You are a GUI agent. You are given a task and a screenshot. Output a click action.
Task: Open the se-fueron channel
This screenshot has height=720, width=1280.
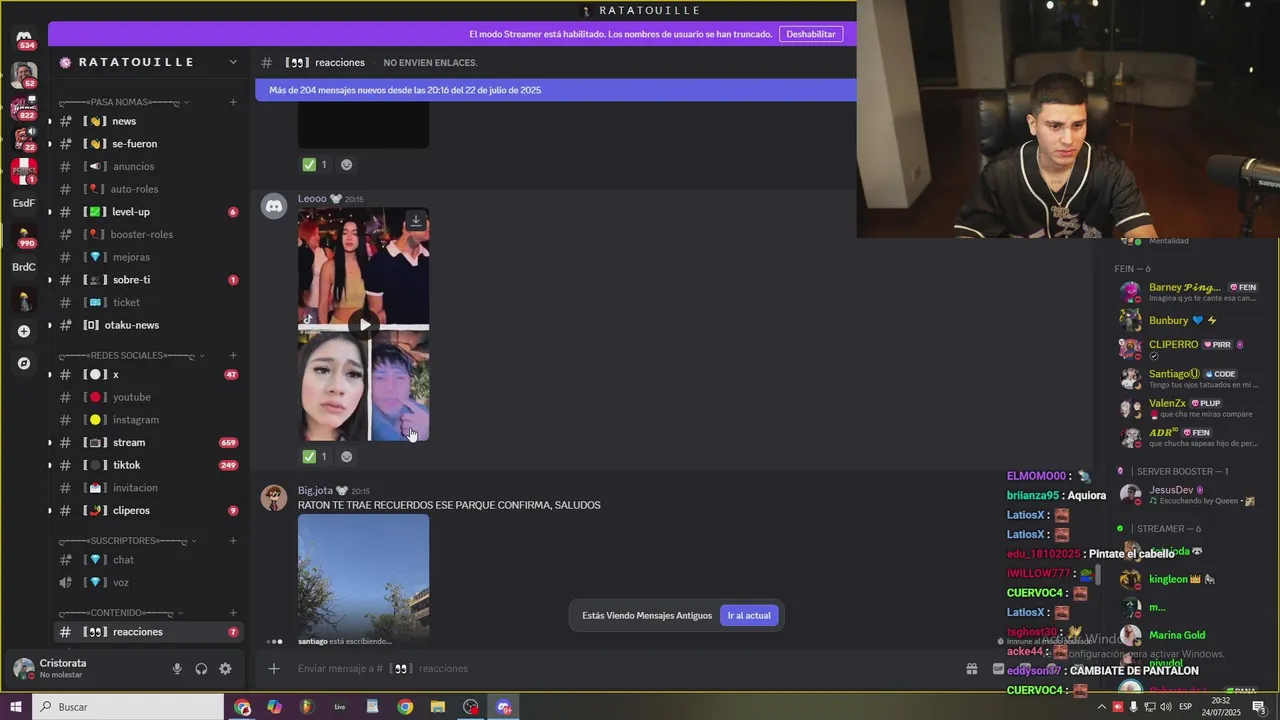tap(148, 144)
